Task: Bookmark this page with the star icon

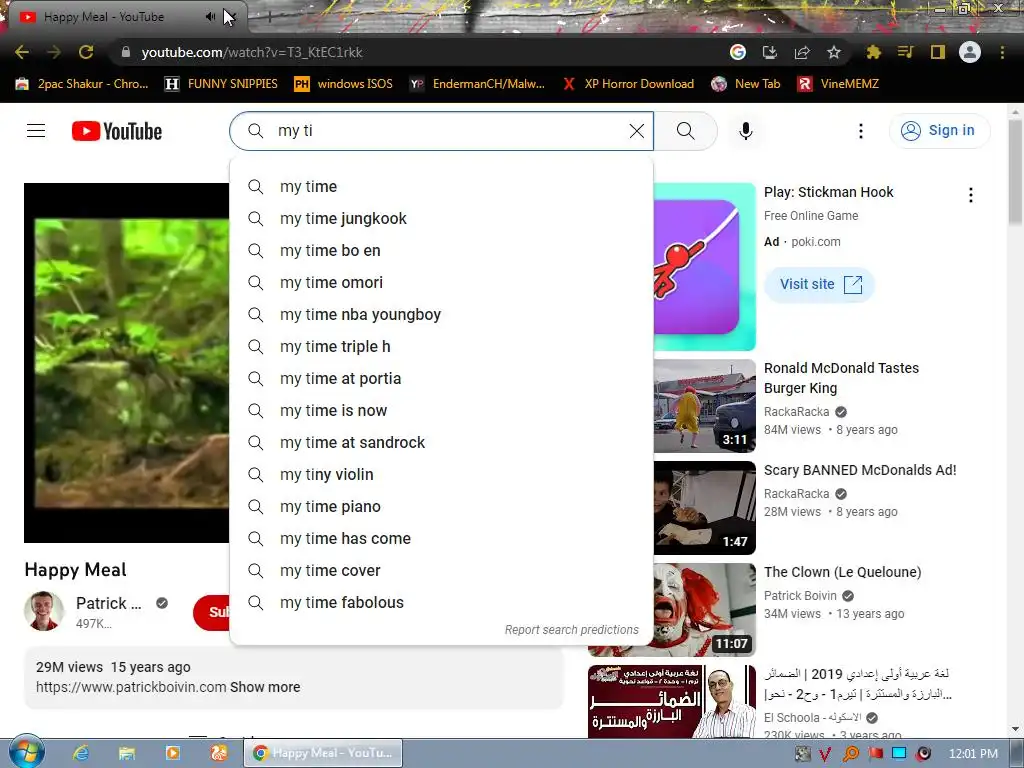Action: pyautogui.click(x=834, y=52)
